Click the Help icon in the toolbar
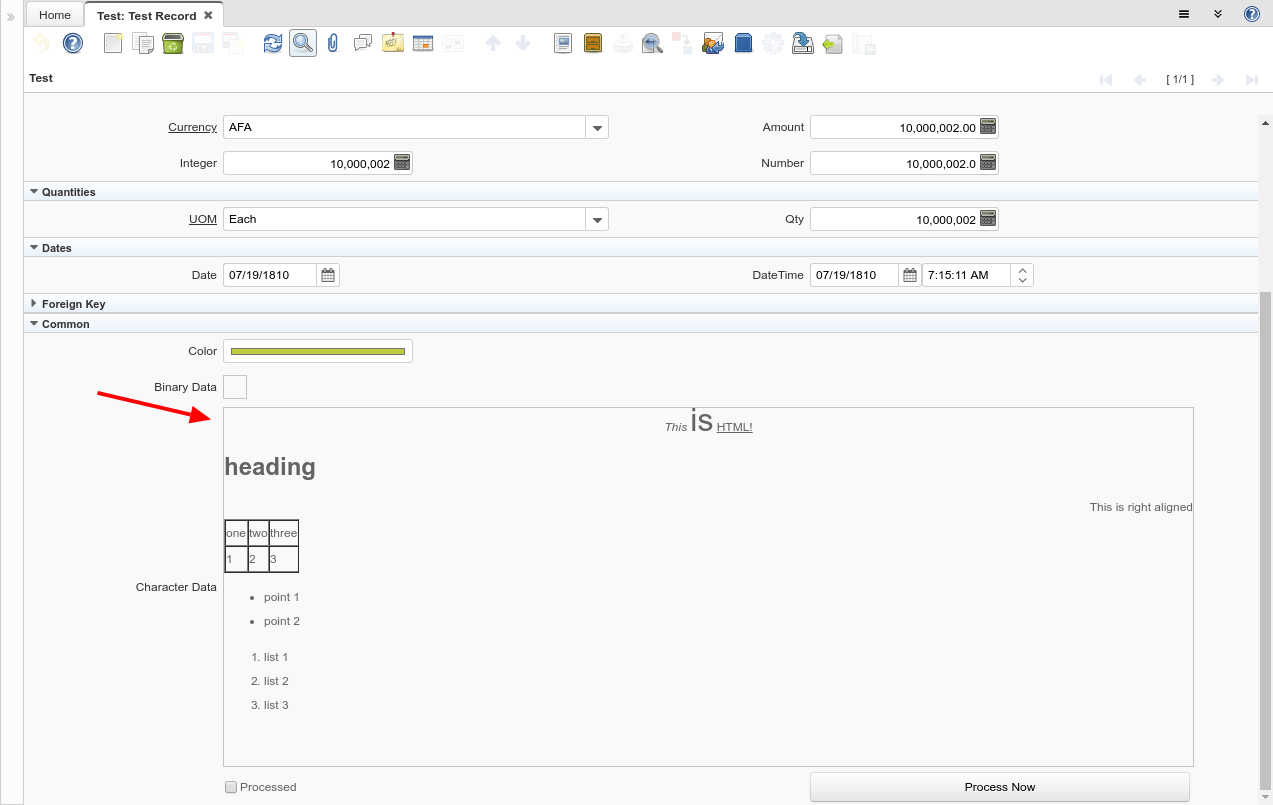This screenshot has width=1273, height=805. point(73,43)
